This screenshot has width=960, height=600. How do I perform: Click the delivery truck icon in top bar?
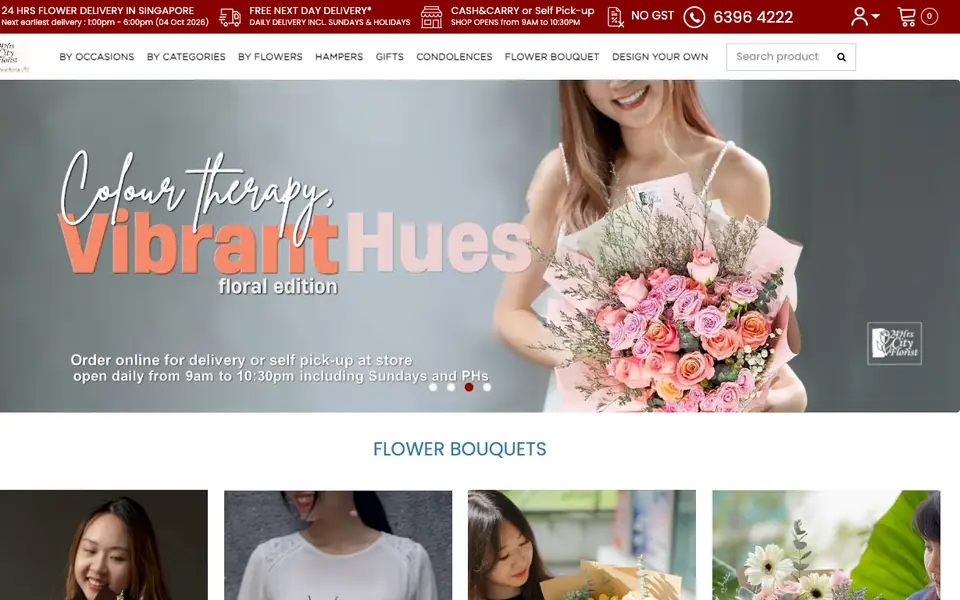[x=230, y=17]
